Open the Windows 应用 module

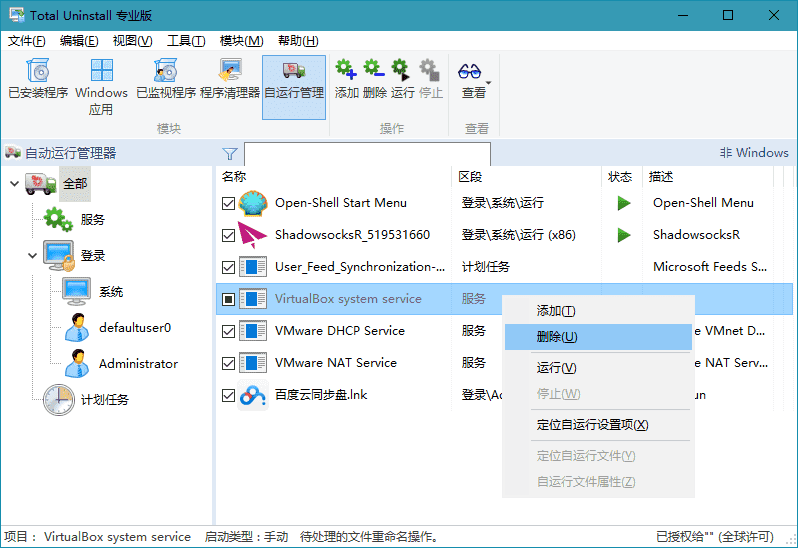(101, 85)
